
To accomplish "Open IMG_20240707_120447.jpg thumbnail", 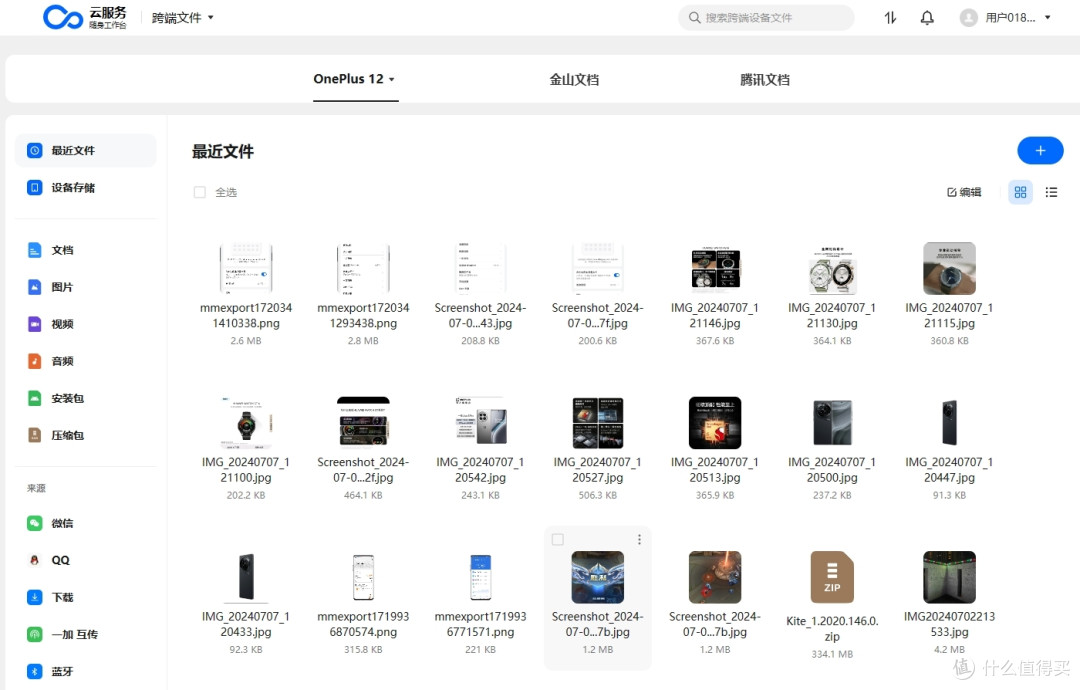I will pyautogui.click(x=949, y=423).
